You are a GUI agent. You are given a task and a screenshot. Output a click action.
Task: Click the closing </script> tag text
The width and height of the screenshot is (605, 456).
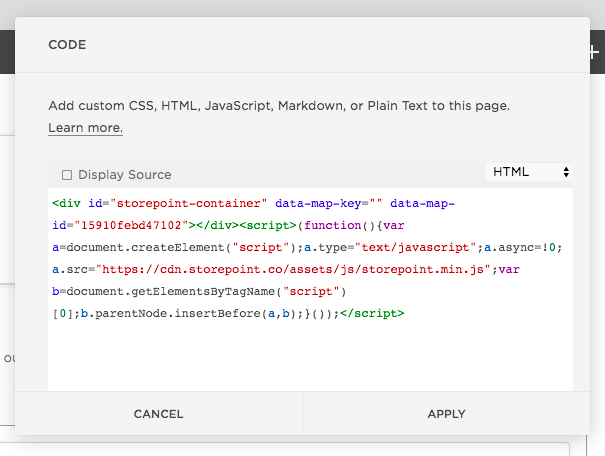point(372,313)
